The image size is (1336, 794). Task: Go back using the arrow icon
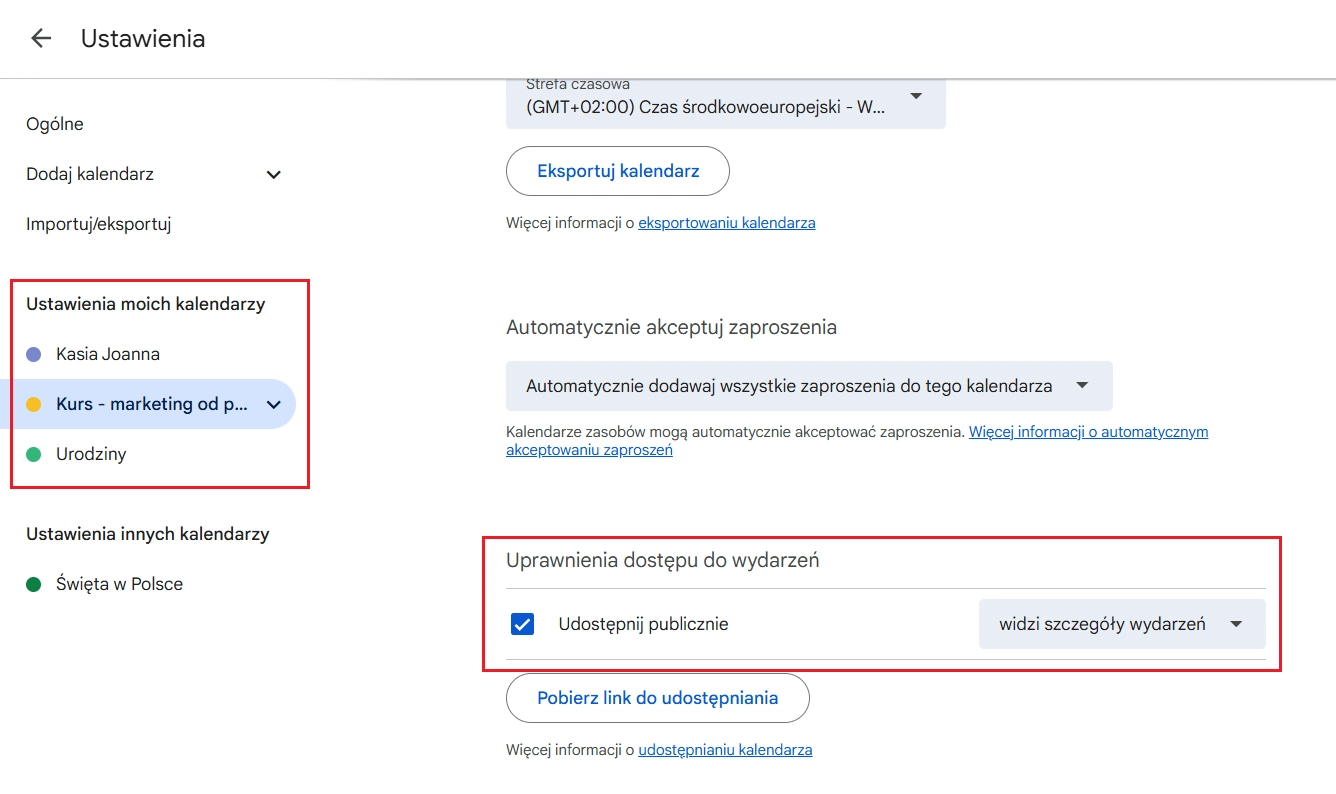pyautogui.click(x=41, y=38)
